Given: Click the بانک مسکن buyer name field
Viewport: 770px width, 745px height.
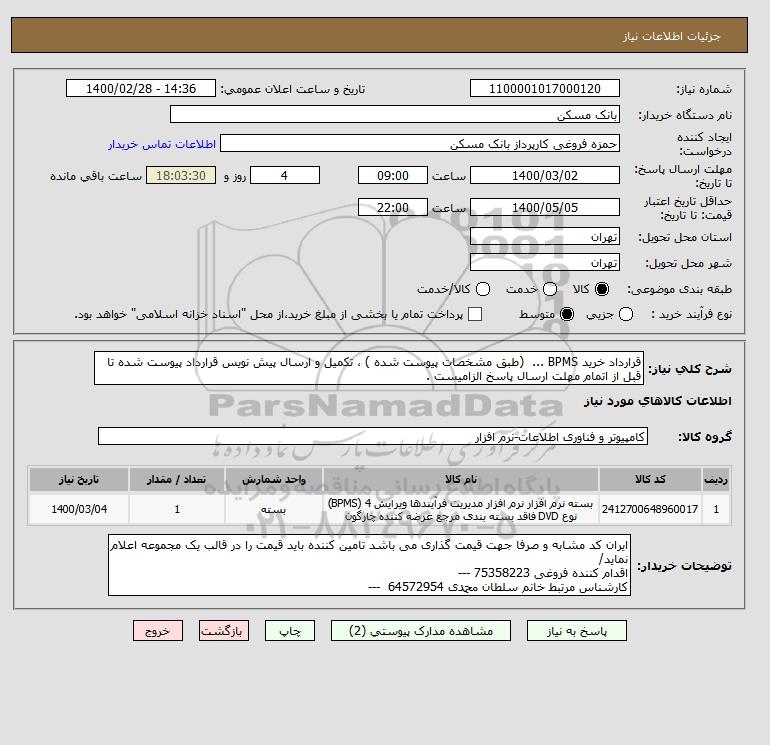Looking at the screenshot, I should 395,114.
